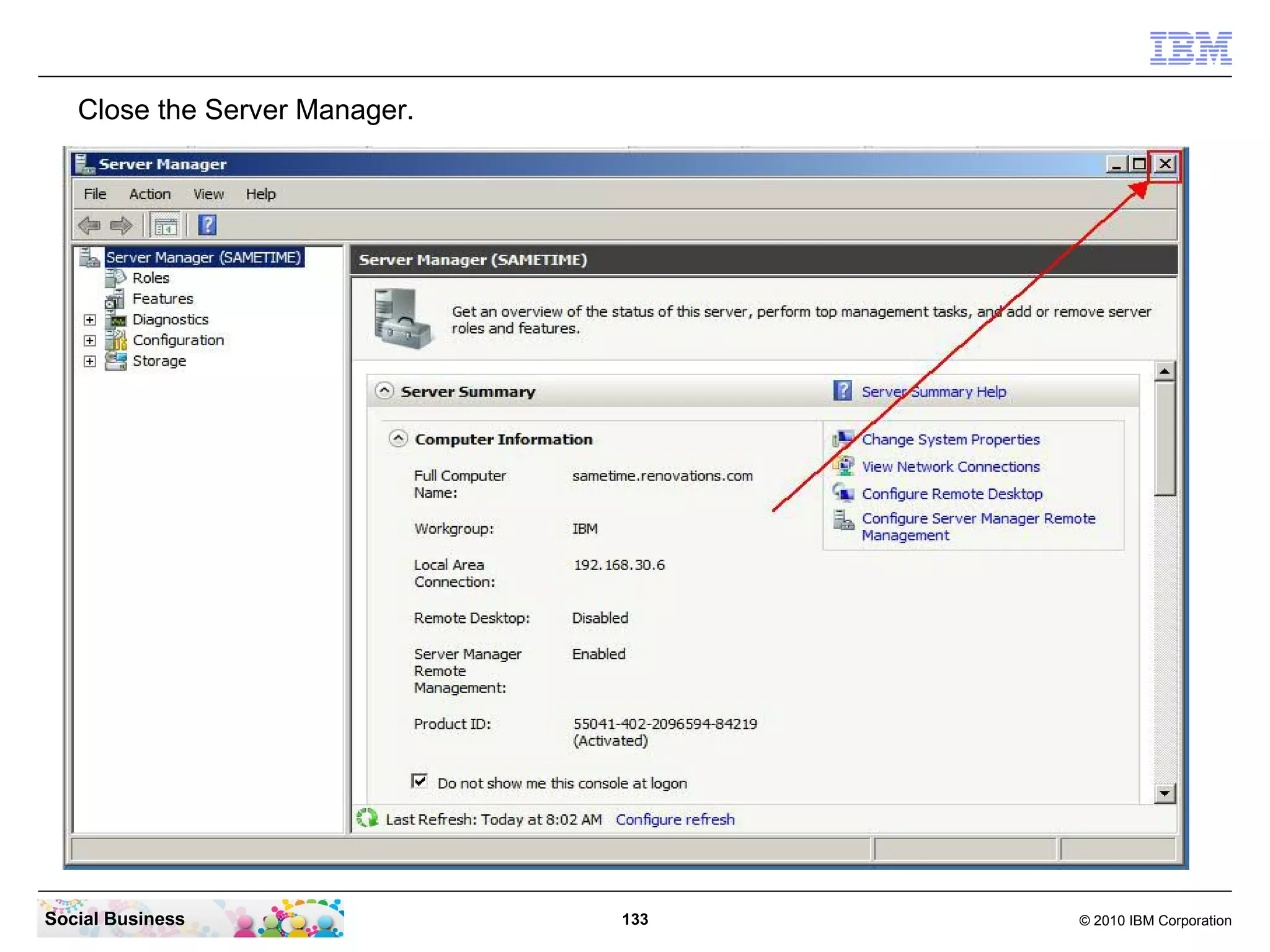1270x952 pixels.
Task: Open the Help menu
Action: (260, 194)
